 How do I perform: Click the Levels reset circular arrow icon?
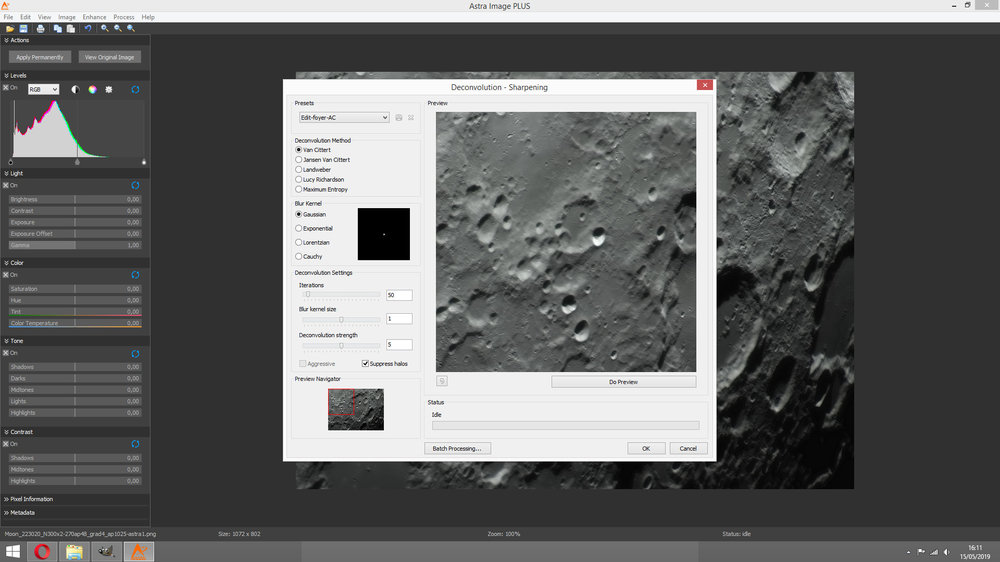click(x=135, y=90)
